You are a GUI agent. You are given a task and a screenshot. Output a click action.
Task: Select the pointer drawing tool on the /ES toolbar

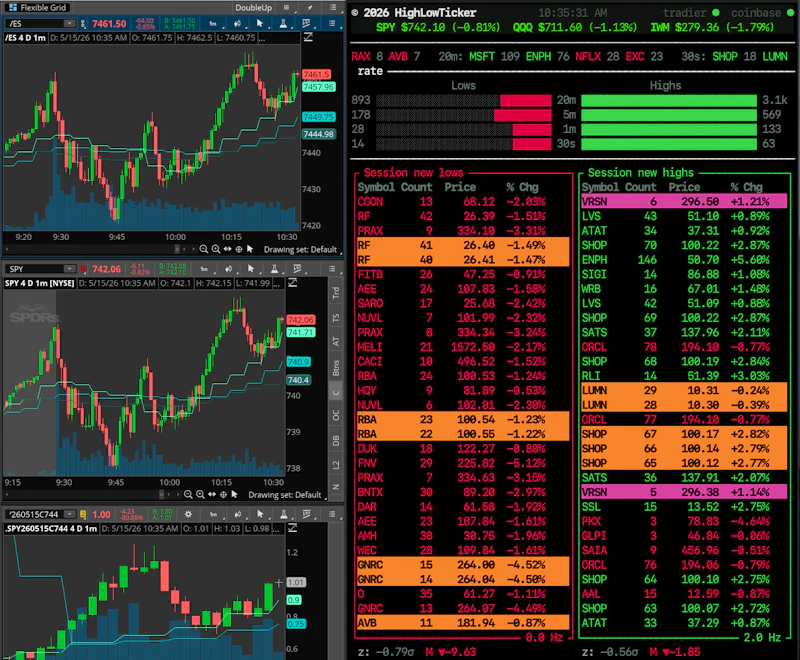coord(260,23)
